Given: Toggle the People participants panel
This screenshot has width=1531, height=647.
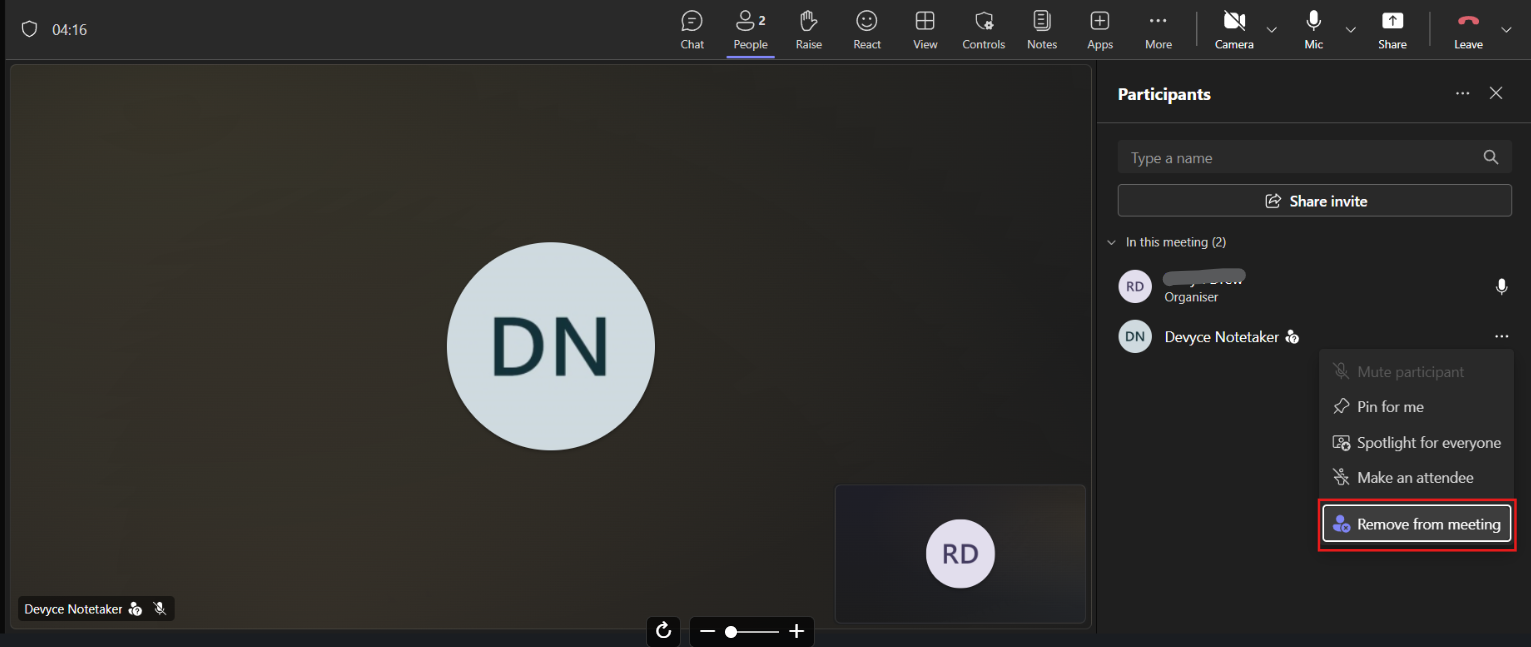Looking at the screenshot, I should coord(750,30).
